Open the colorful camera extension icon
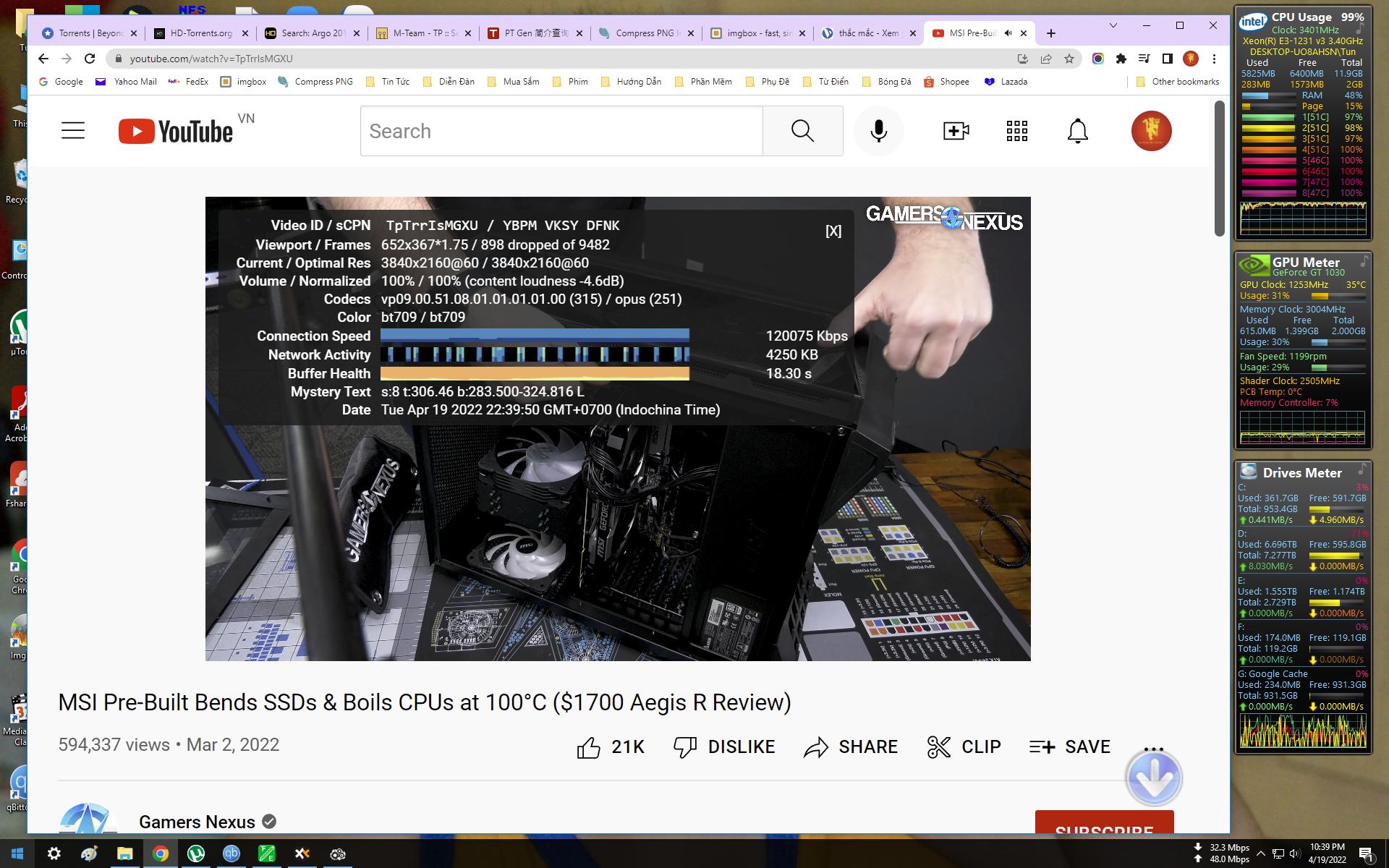1389x868 pixels. [1097, 59]
